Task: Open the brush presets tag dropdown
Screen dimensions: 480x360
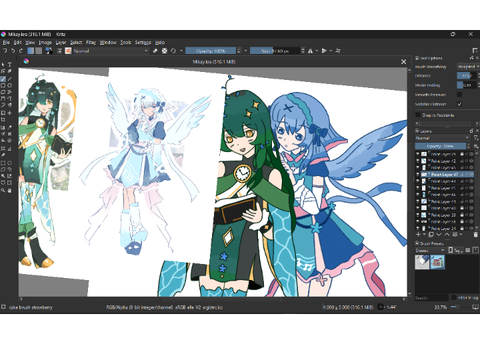Action: (x=430, y=250)
